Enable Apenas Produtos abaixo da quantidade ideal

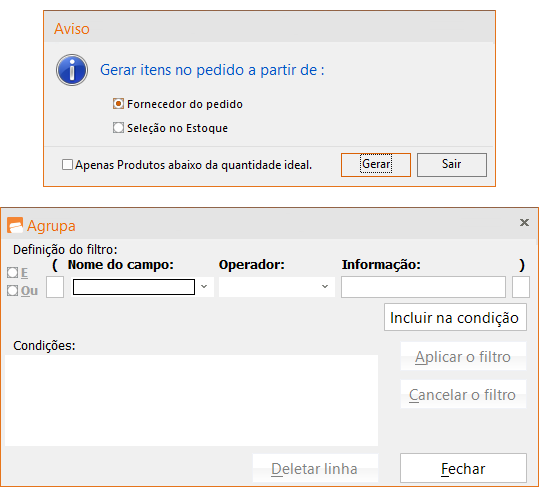coord(67,165)
